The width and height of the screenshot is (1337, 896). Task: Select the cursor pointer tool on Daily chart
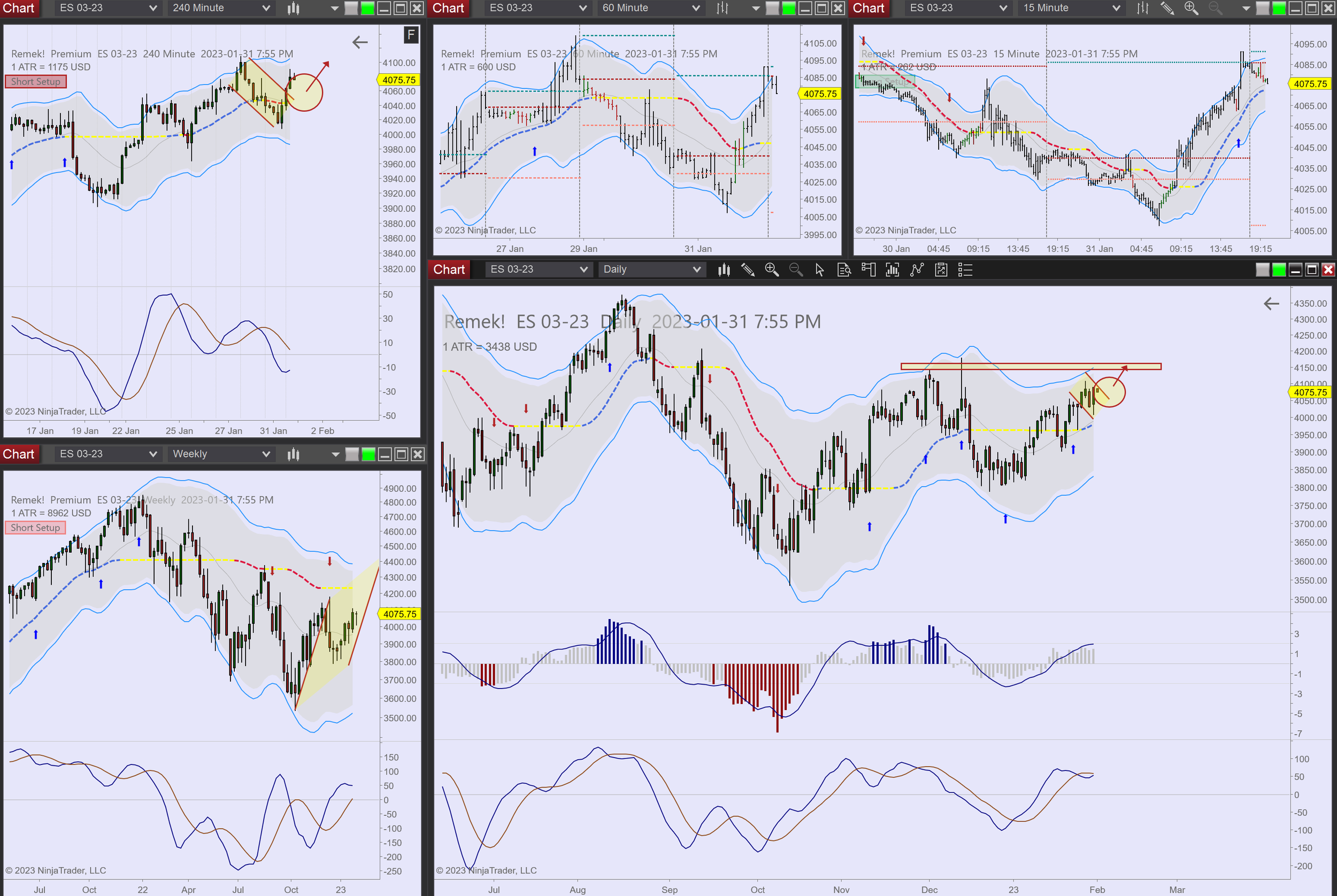click(x=819, y=270)
